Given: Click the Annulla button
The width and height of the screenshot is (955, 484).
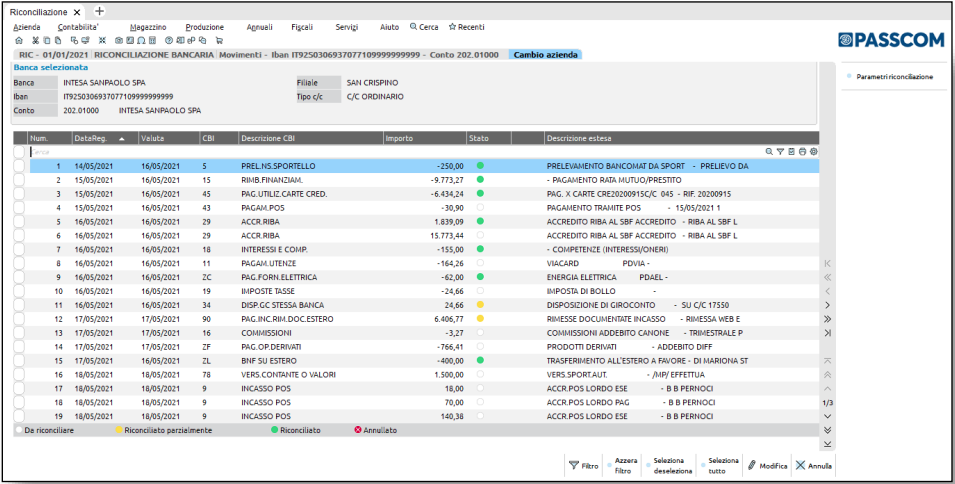Looking at the screenshot, I should tap(814, 466).
